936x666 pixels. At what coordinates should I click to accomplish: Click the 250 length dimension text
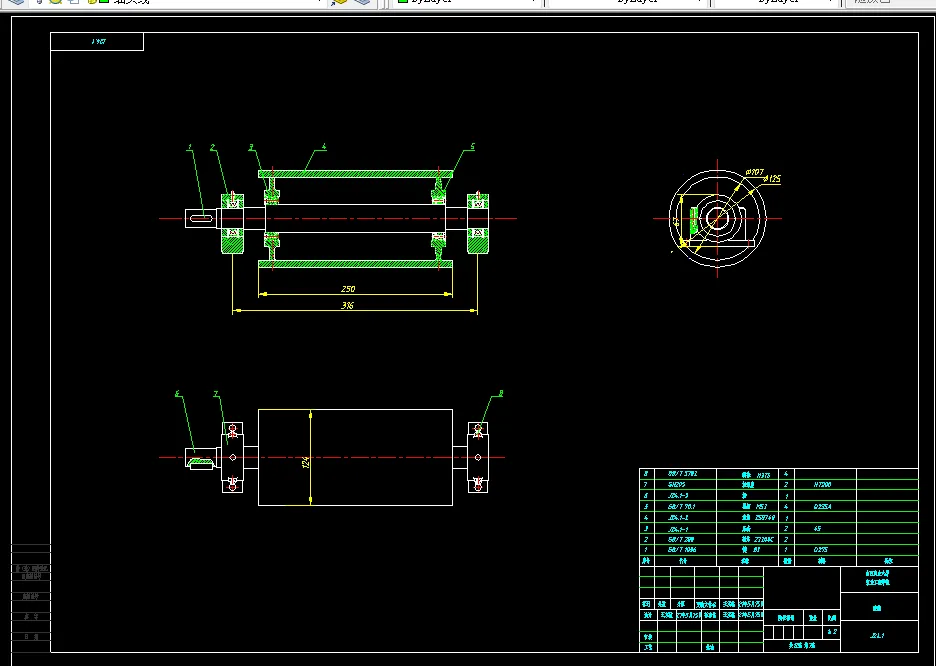(x=348, y=289)
